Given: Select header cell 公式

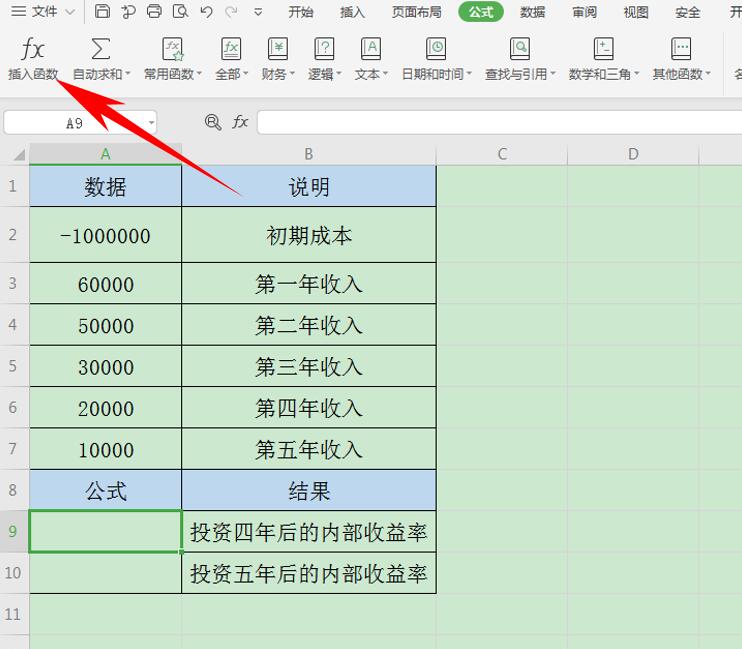Looking at the screenshot, I should click(x=105, y=490).
